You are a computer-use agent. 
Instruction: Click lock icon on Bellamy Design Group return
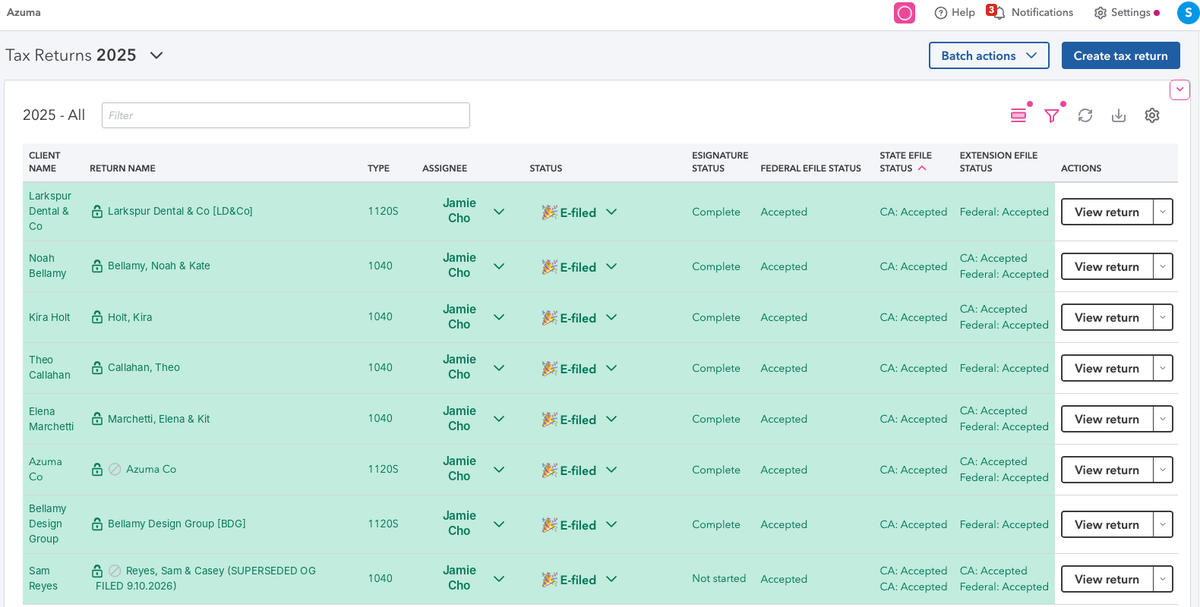pyautogui.click(x=97, y=524)
